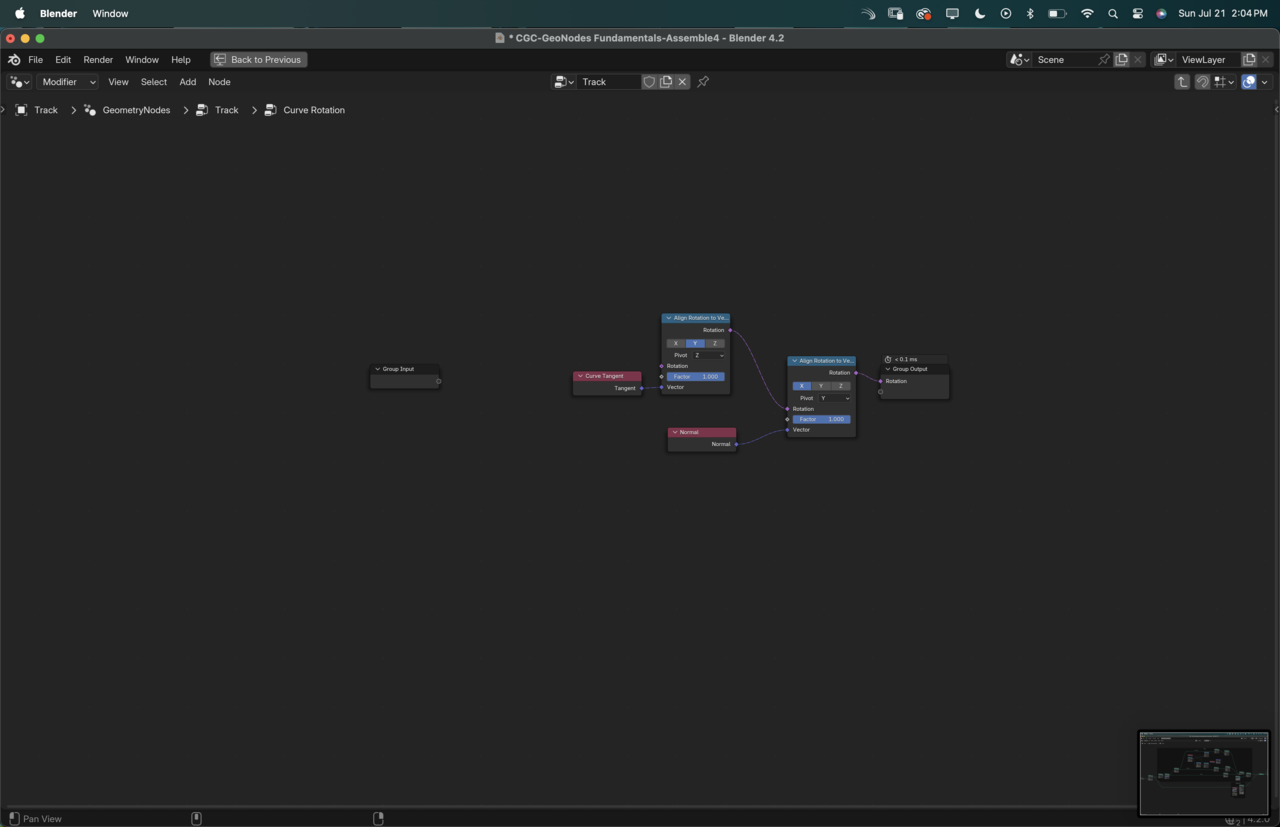Open the Modifier node tree type dropdown
The image size is (1280, 827).
[x=68, y=82]
